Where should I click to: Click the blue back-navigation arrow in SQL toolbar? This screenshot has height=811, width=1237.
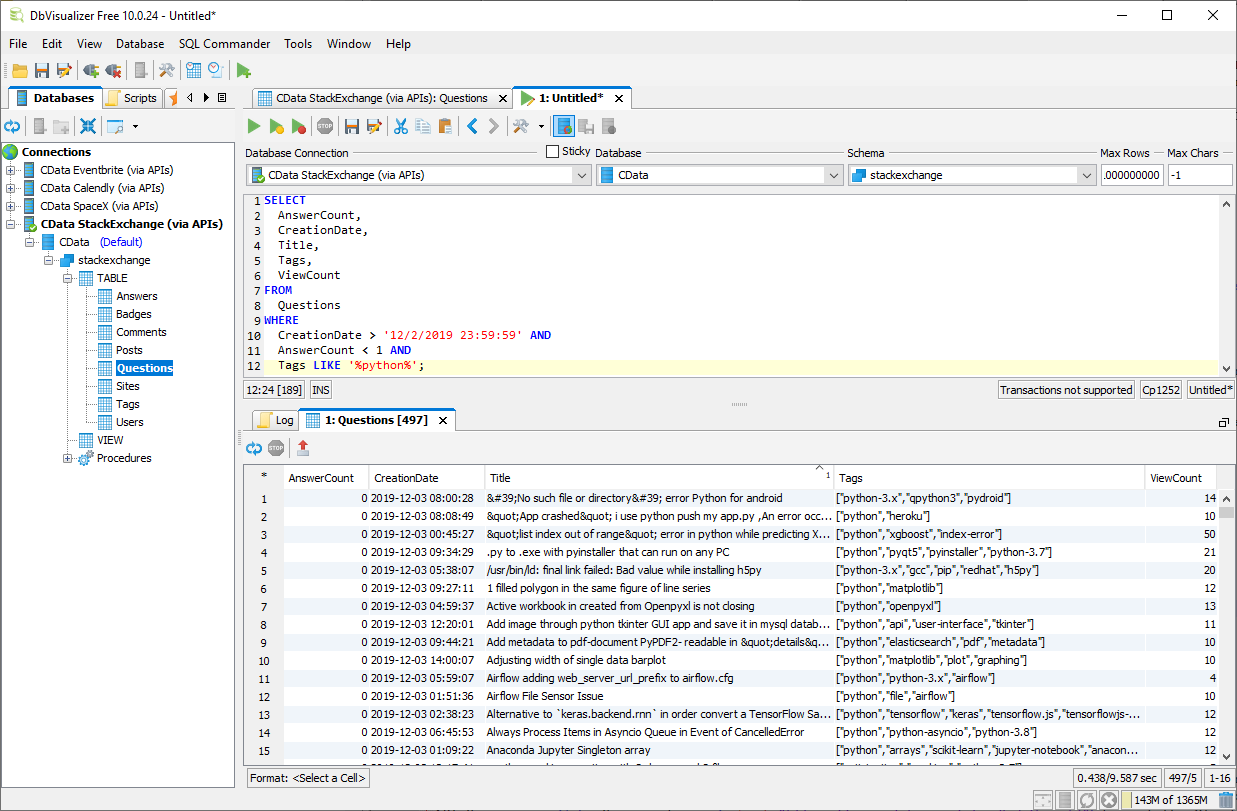coord(471,125)
